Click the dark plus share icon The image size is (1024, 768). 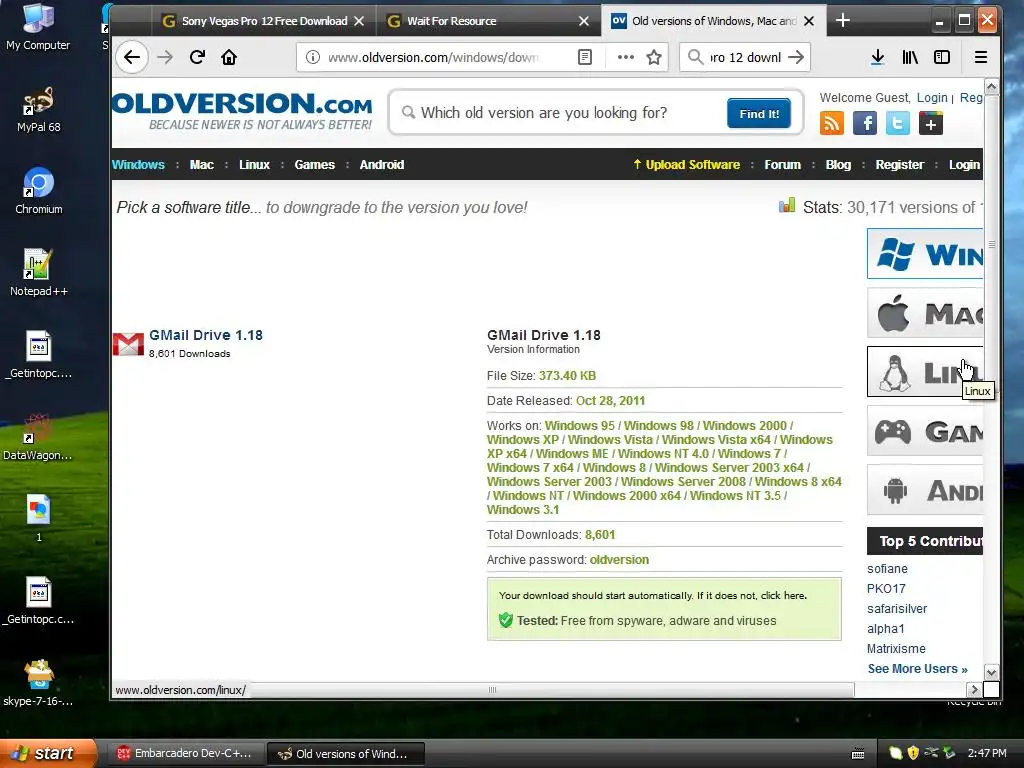931,123
